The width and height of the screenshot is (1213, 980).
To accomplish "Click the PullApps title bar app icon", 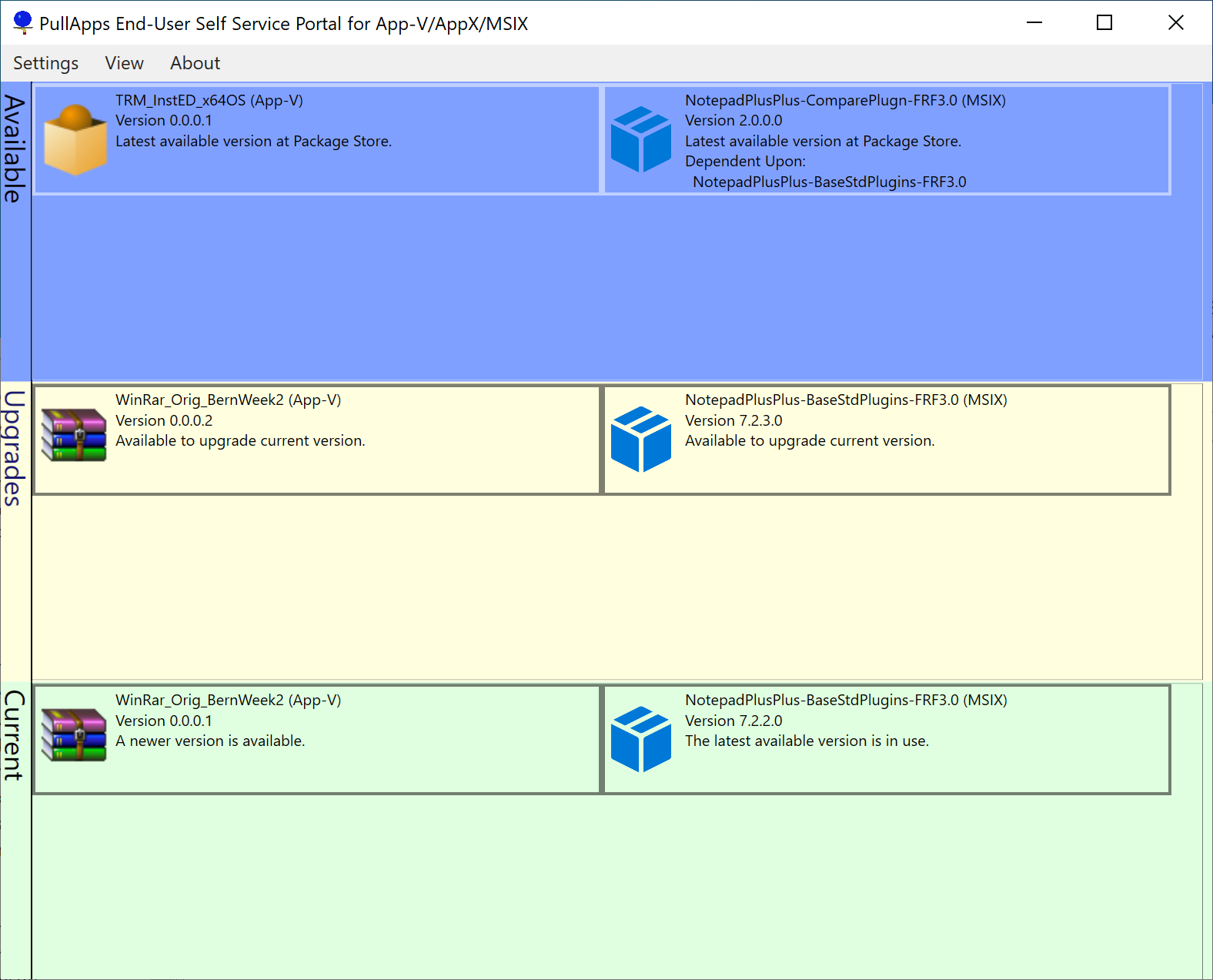I will 23,23.
